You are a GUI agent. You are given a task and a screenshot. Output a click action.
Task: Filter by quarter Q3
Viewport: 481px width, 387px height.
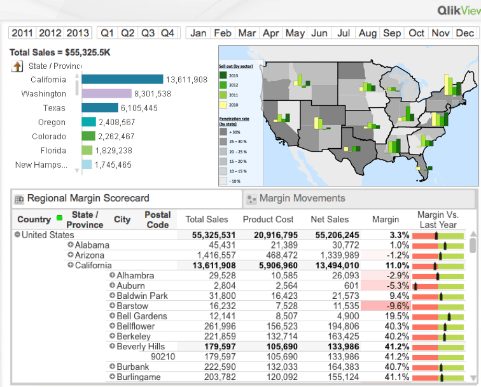click(148, 33)
